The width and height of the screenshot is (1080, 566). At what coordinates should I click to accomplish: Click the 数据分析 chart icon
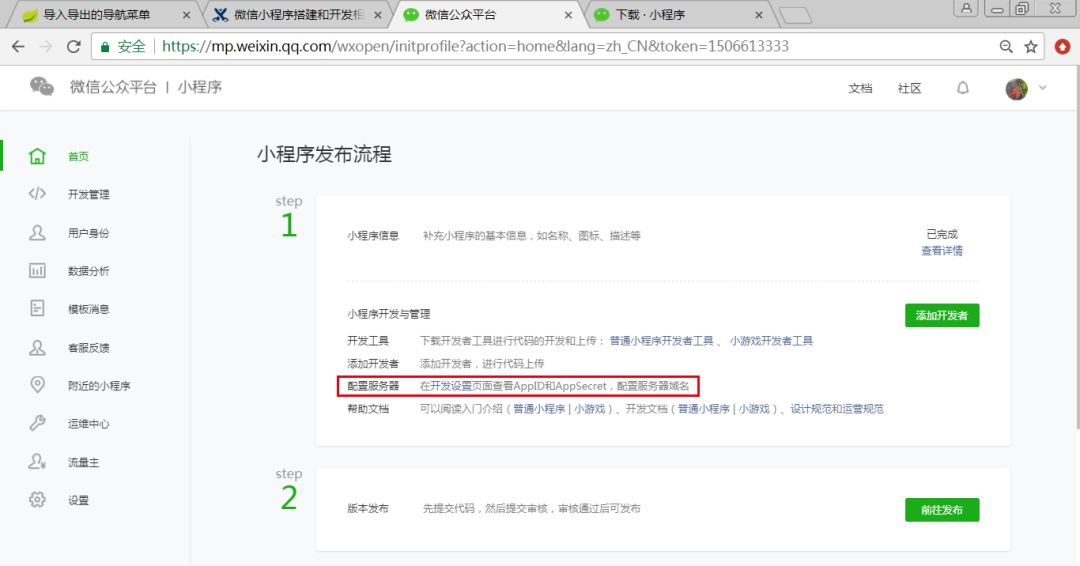coord(37,271)
